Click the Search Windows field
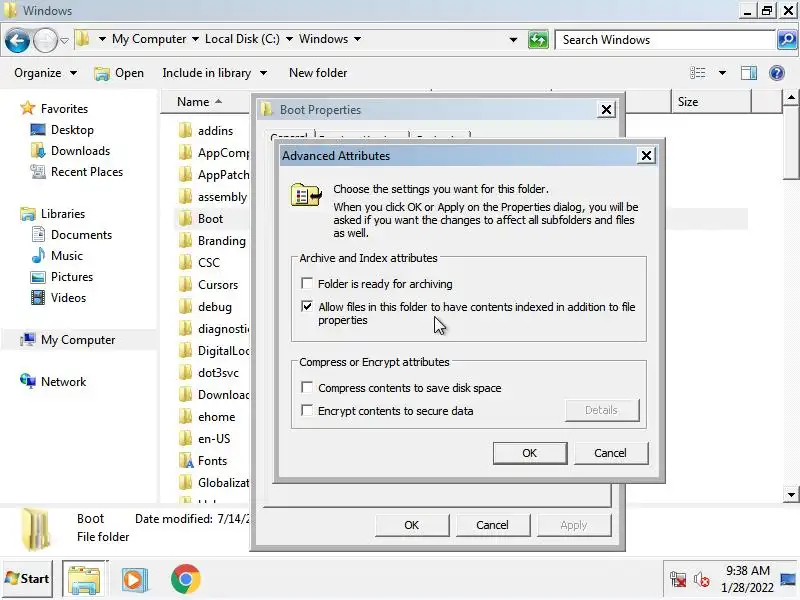The height and width of the screenshot is (600, 800). 665,40
